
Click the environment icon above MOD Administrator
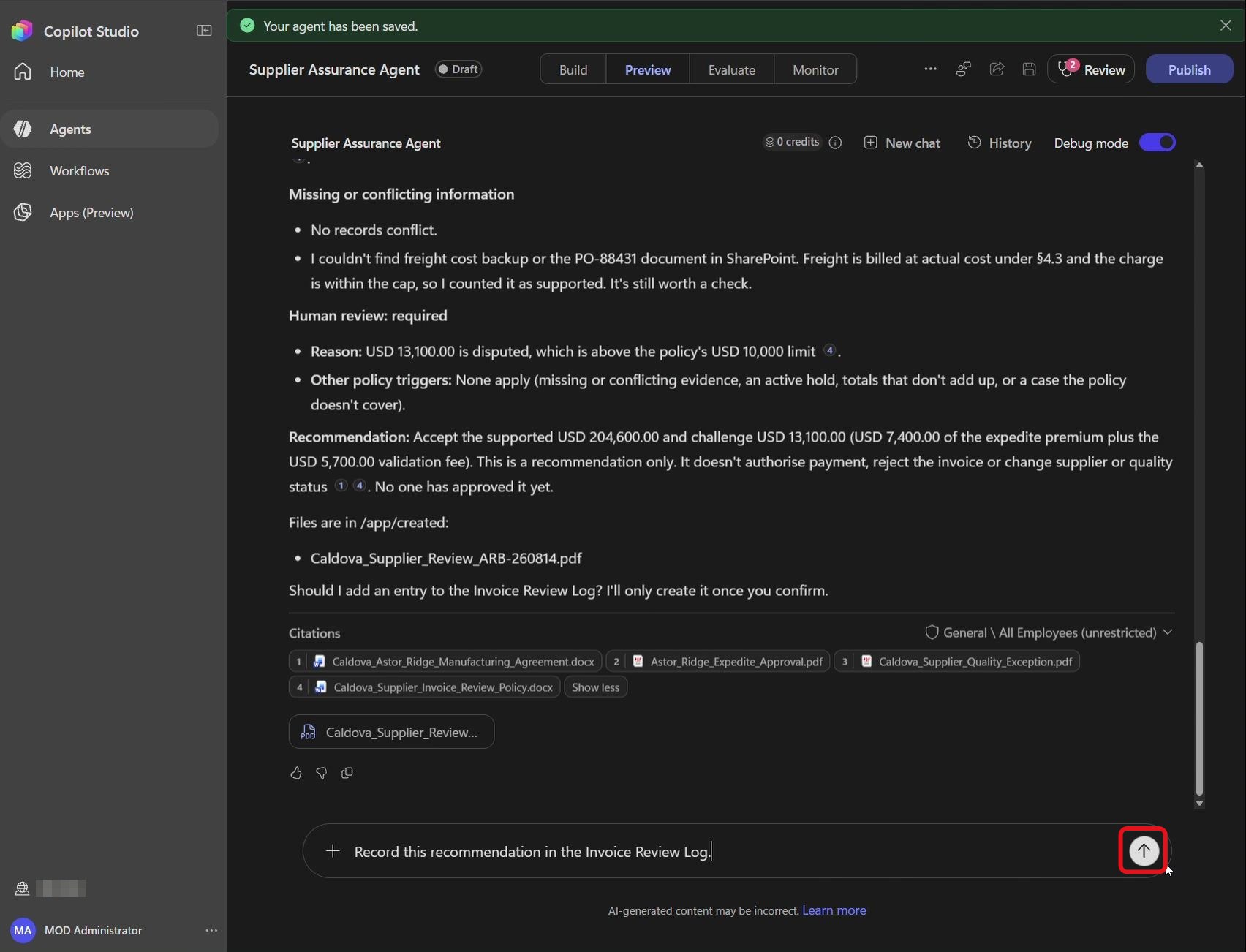[22, 888]
